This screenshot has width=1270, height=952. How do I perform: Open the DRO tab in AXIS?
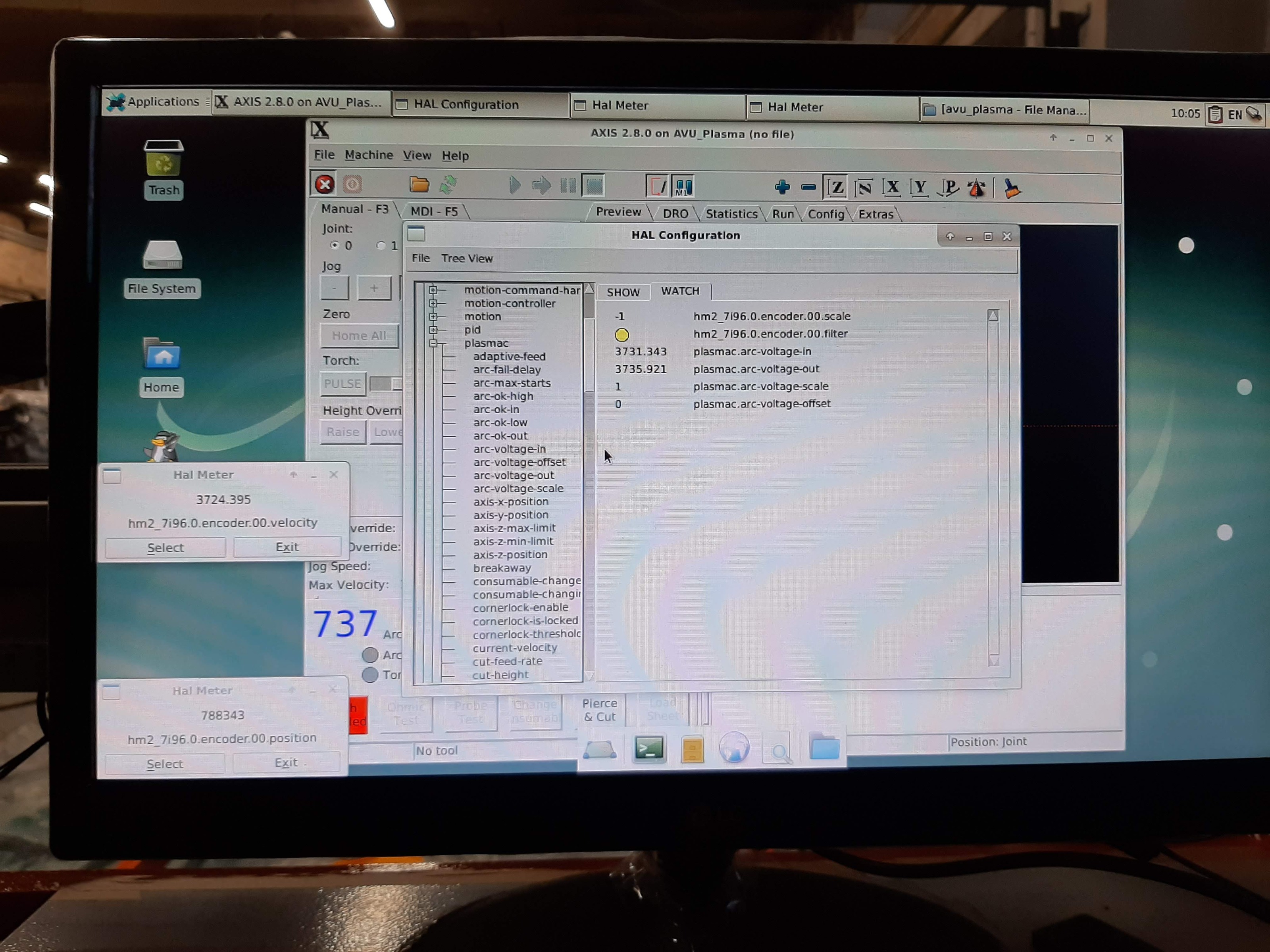pos(675,213)
